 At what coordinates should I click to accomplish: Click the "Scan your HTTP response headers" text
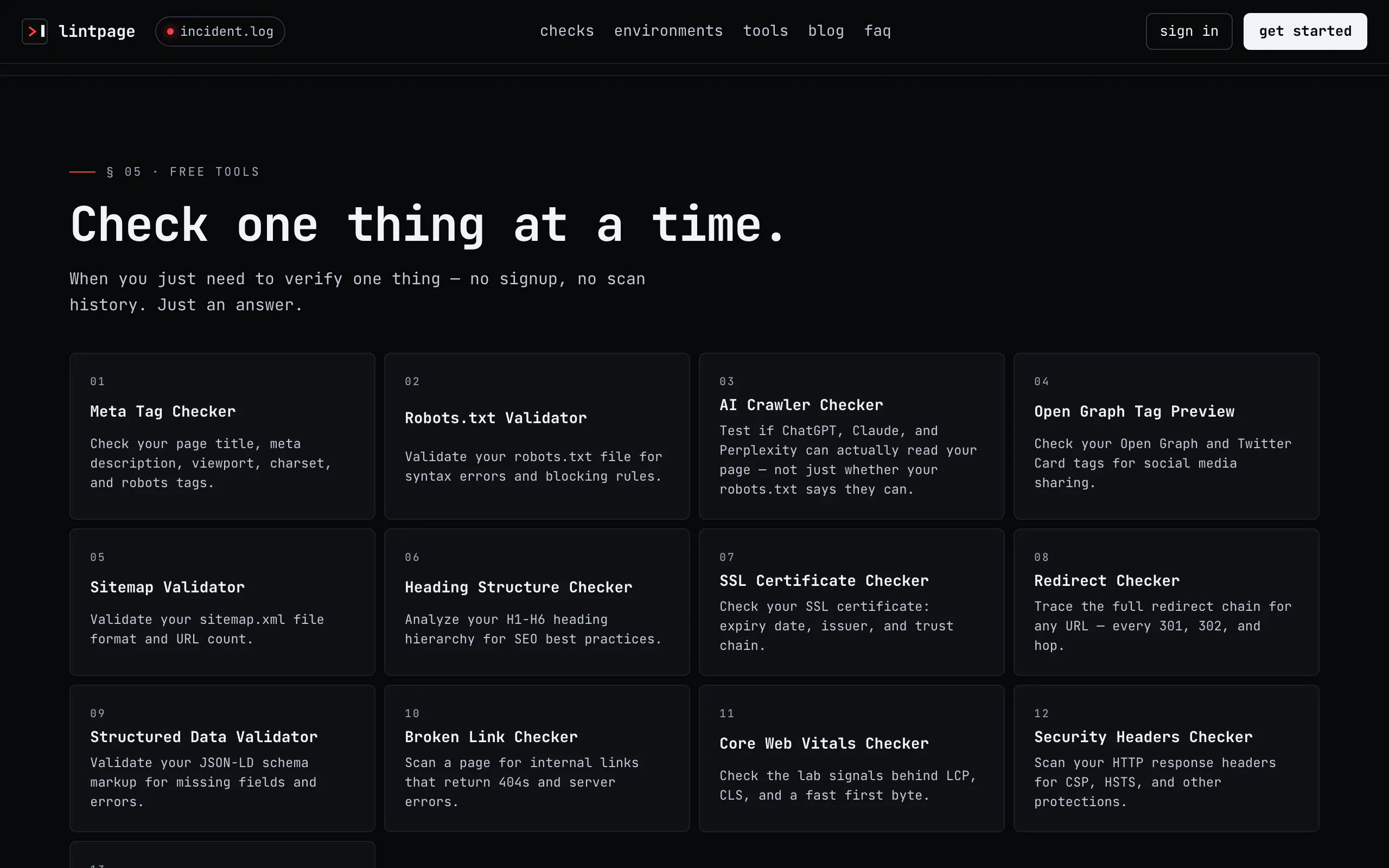point(1155,782)
